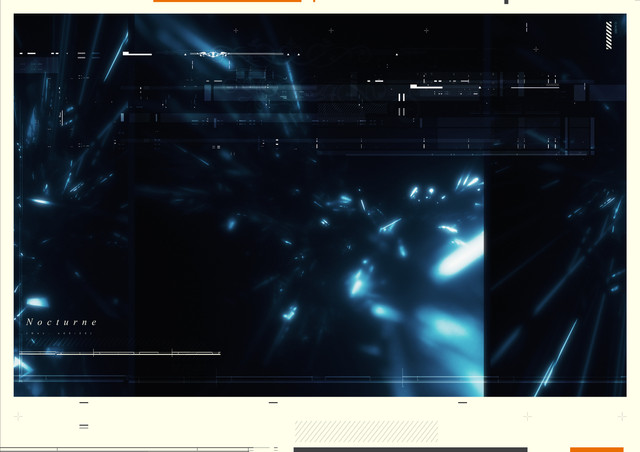Viewport: 640px width, 452px height.
Task: Open the large Nocturne artwork image
Action: point(320,205)
